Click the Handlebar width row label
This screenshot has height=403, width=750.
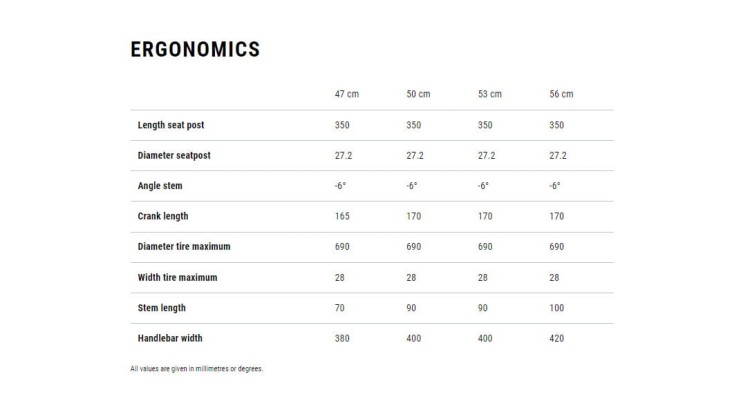pyautogui.click(x=170, y=338)
